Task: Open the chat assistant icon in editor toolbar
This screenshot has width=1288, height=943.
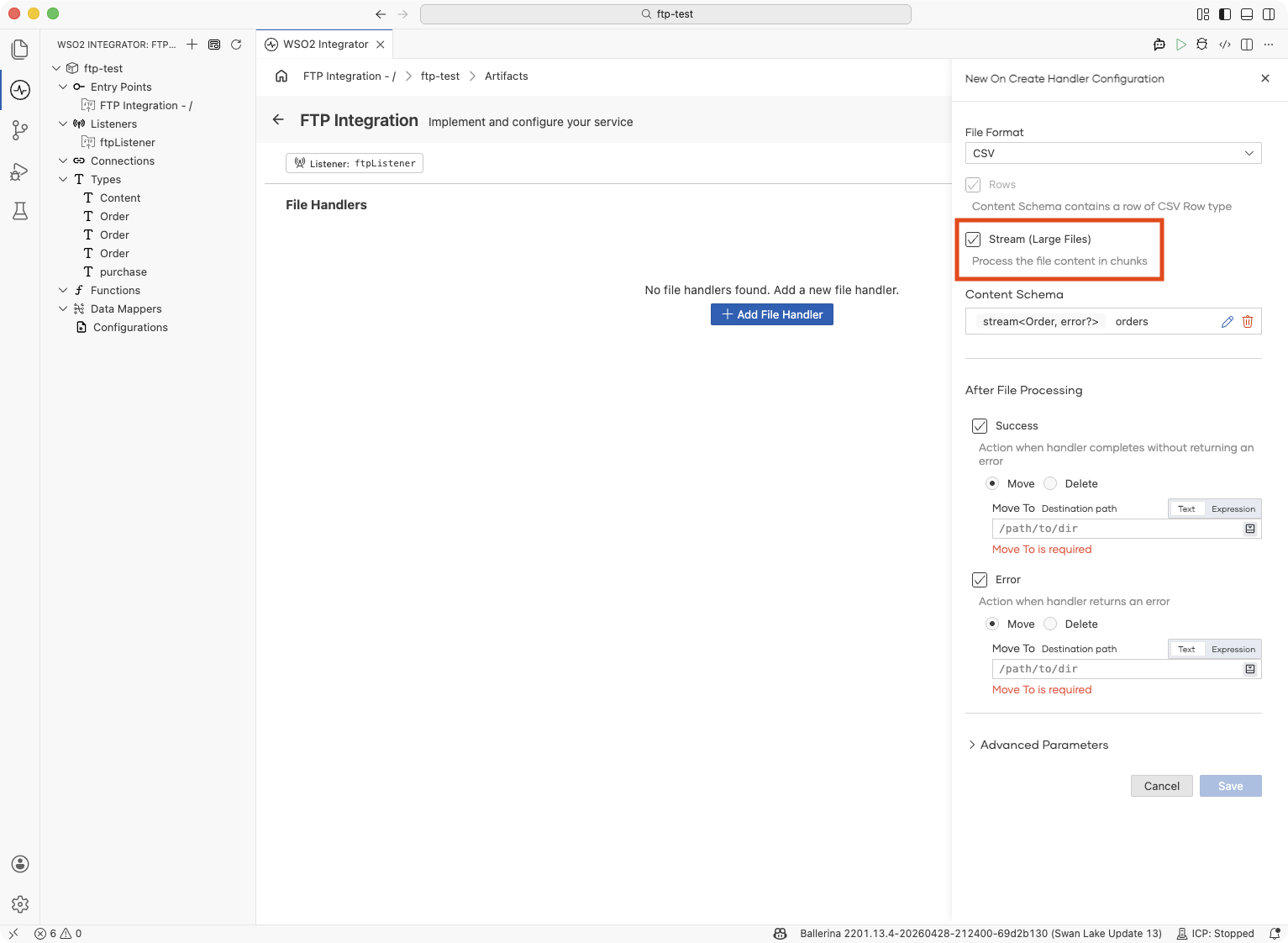Action: click(x=1159, y=45)
